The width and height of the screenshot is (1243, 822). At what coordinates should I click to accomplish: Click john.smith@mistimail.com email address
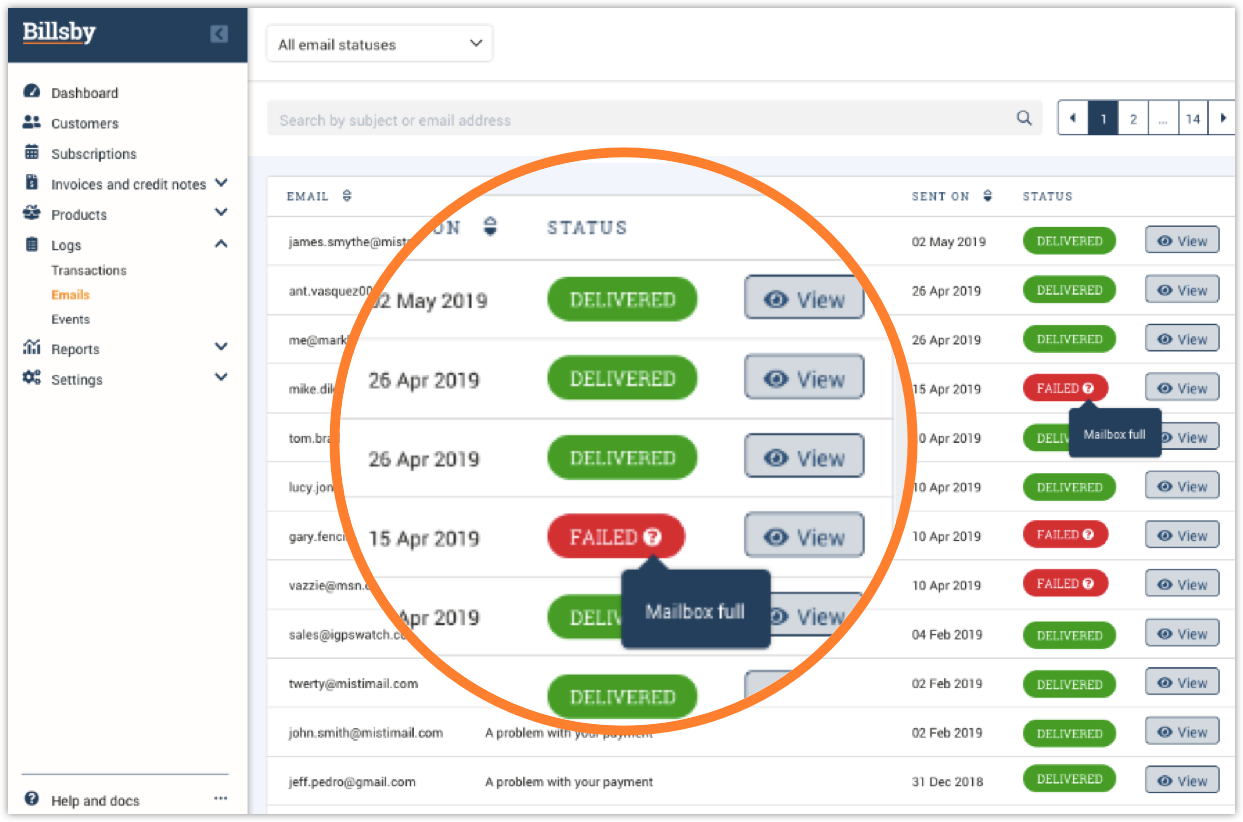pyautogui.click(x=366, y=733)
